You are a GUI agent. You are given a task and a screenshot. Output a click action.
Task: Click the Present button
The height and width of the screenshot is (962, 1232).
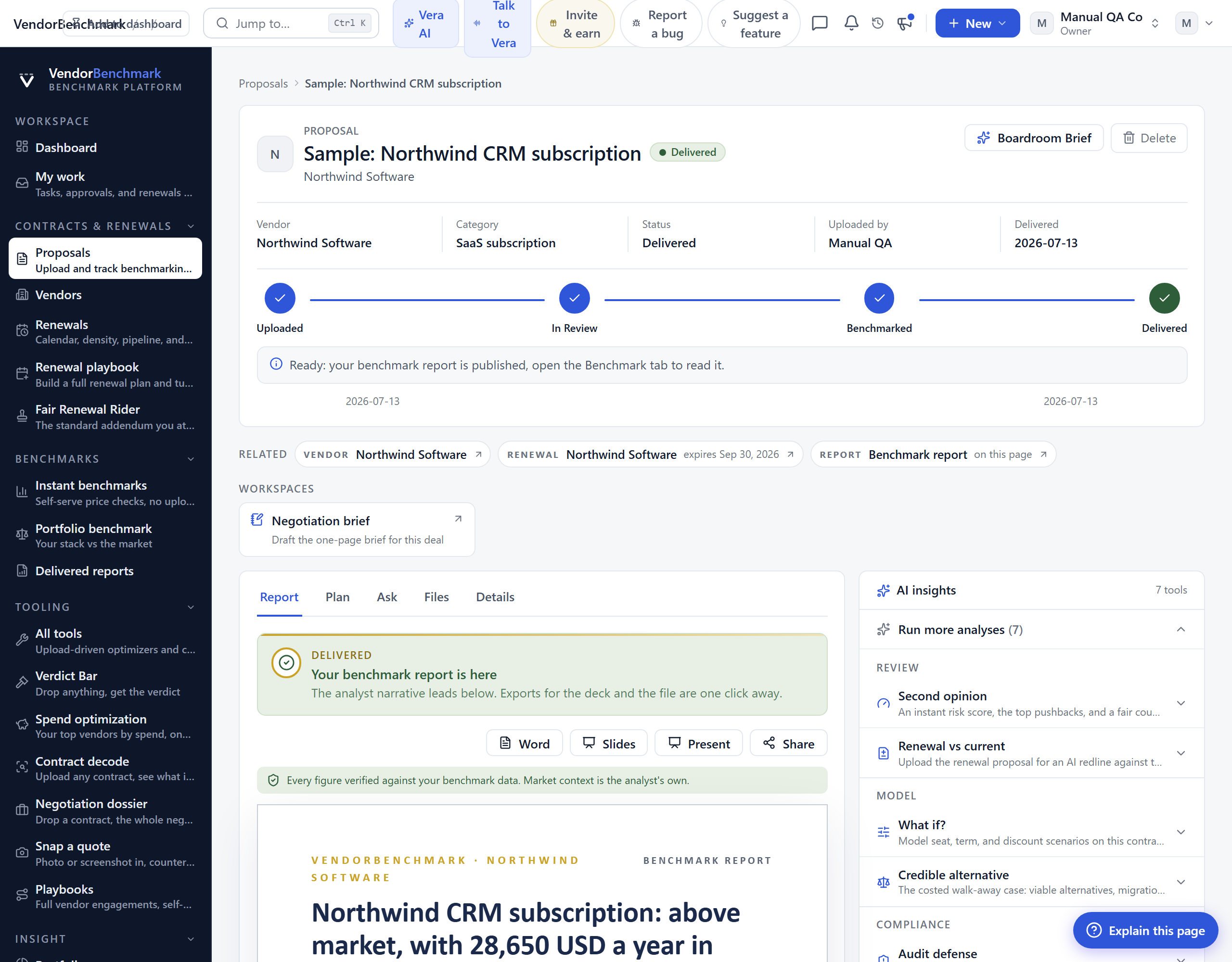698,743
